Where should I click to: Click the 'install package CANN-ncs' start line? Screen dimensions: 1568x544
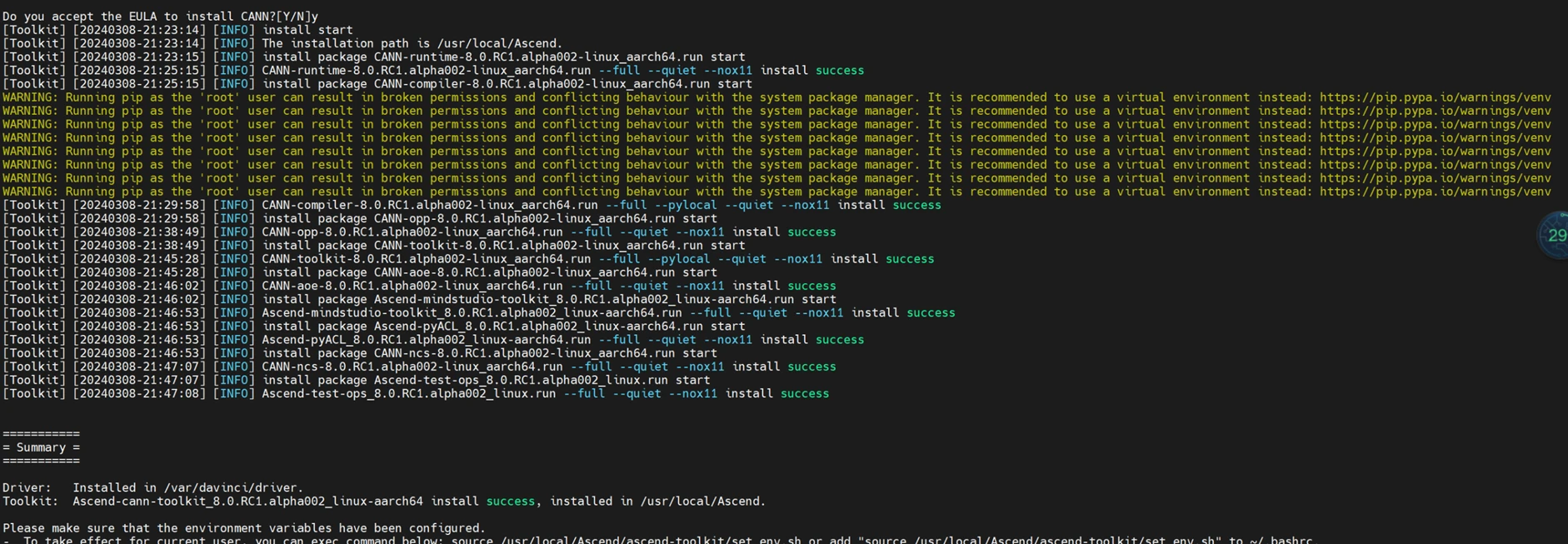click(x=359, y=353)
